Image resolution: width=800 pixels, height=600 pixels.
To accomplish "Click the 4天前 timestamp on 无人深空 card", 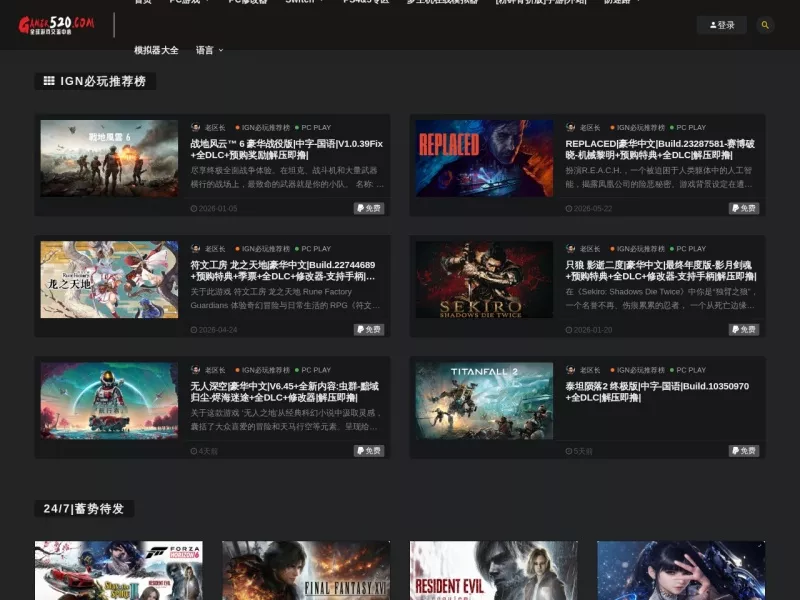I will pyautogui.click(x=204, y=451).
